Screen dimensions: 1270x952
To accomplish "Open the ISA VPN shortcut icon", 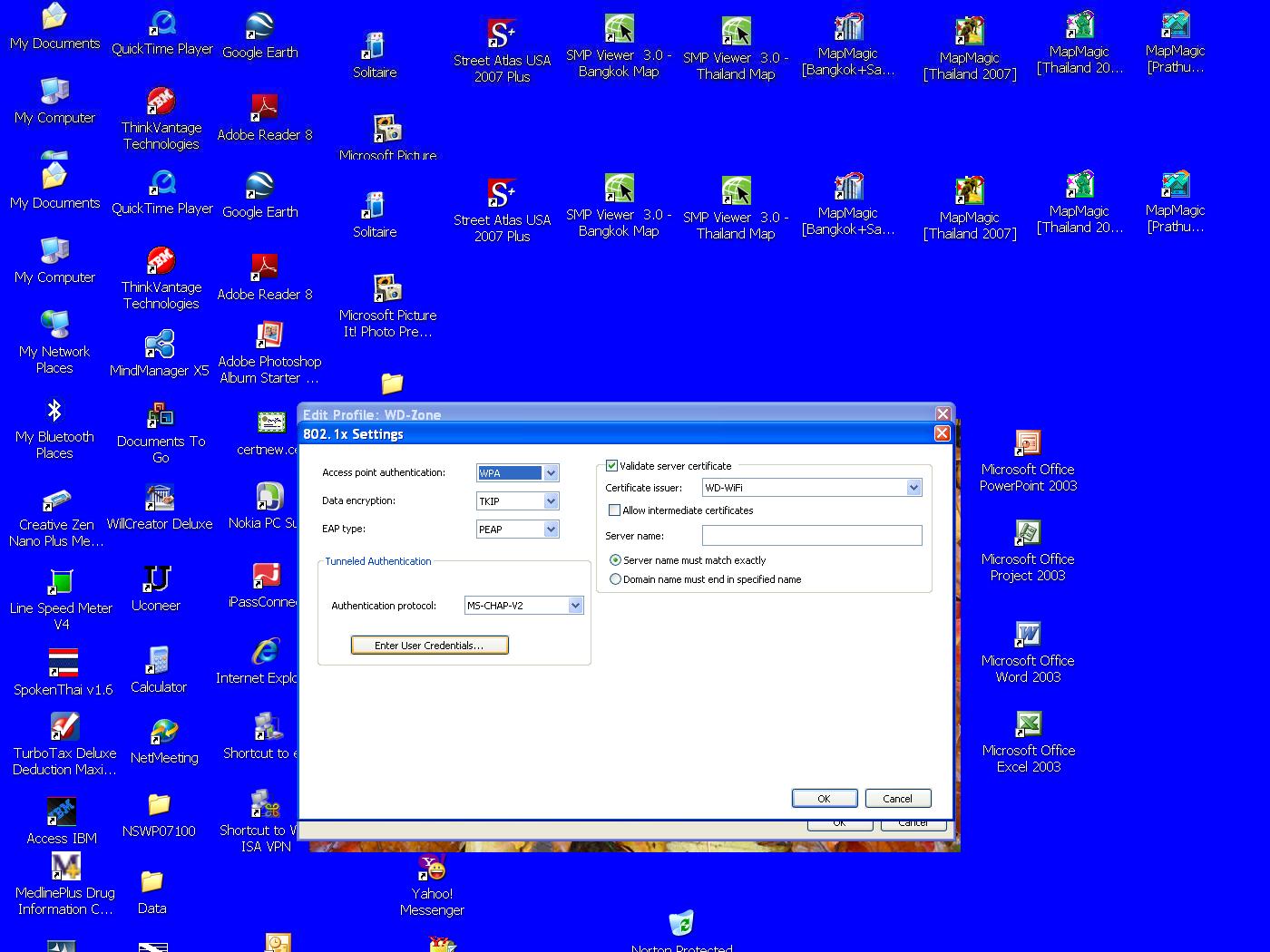I will [265, 804].
